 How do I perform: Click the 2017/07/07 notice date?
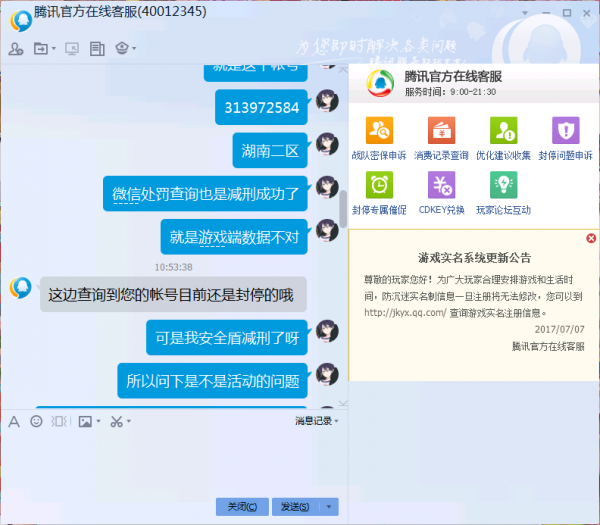[559, 329]
